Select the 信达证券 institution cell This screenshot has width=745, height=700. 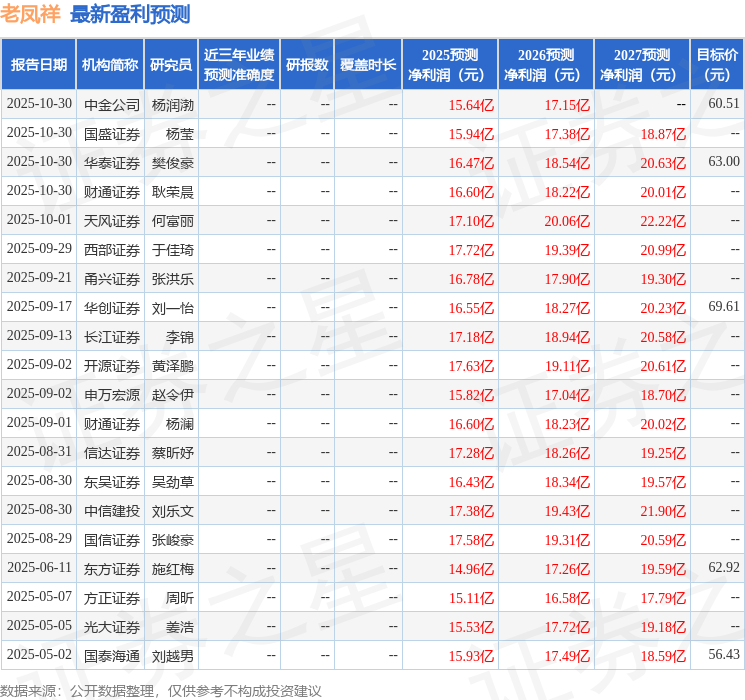(112, 453)
